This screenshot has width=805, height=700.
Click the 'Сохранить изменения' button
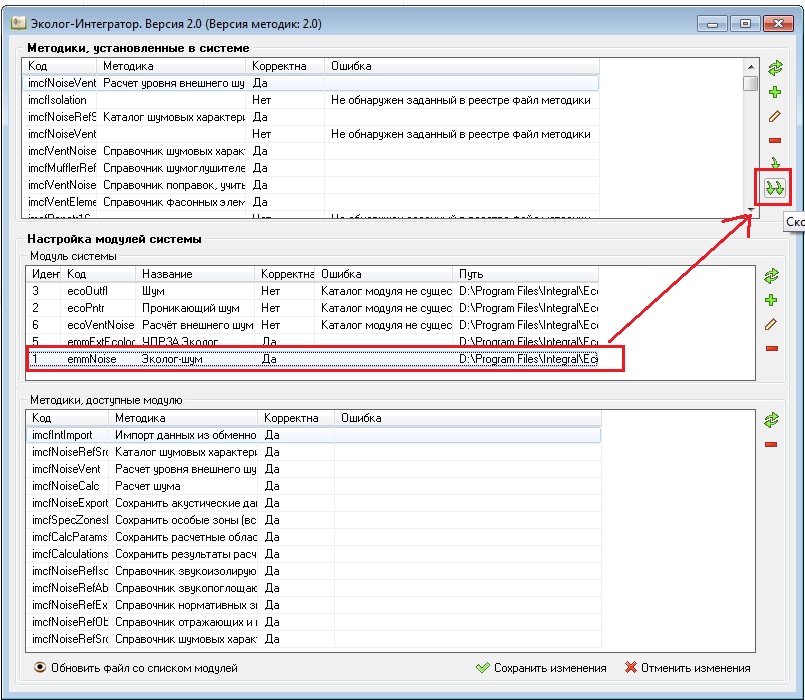[x=541, y=668]
